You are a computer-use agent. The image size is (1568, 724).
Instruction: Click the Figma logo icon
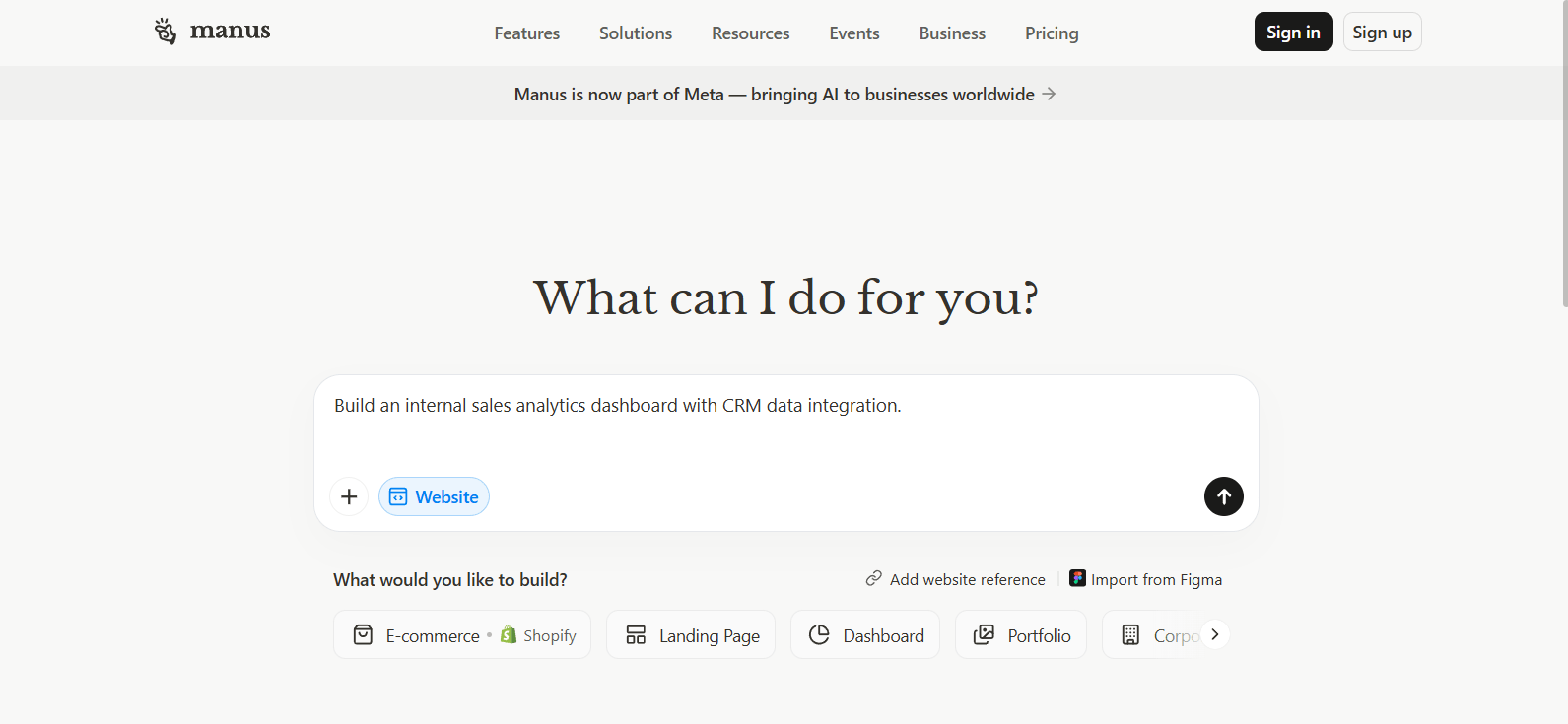tap(1078, 578)
